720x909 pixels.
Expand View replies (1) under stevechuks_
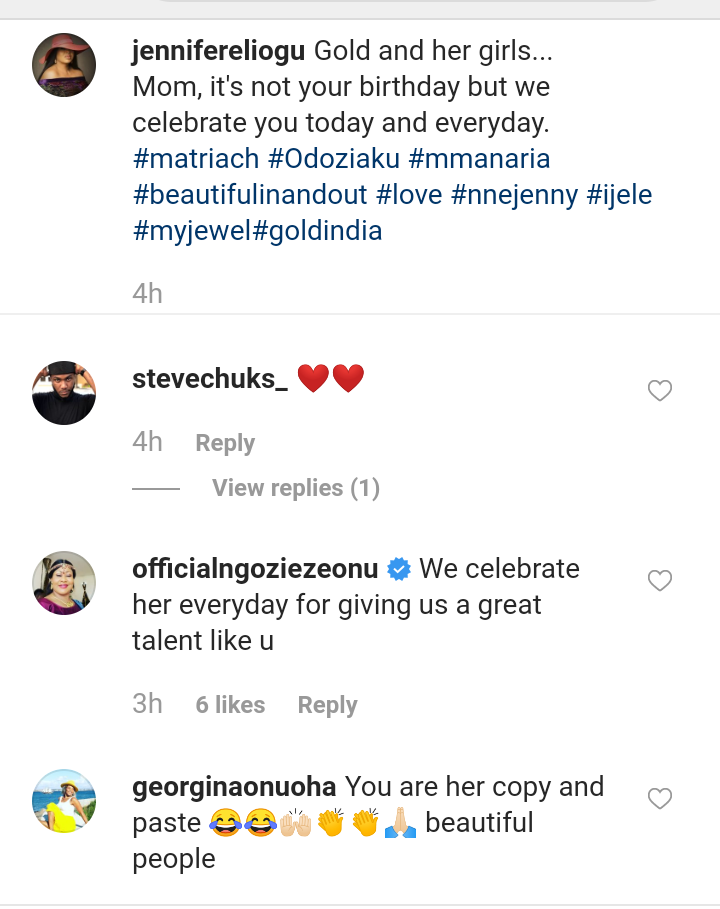[x=295, y=488]
